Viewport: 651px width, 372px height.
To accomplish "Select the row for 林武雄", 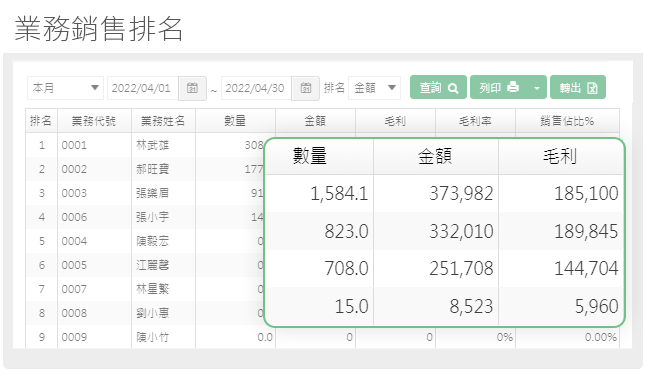I will [x=145, y=145].
